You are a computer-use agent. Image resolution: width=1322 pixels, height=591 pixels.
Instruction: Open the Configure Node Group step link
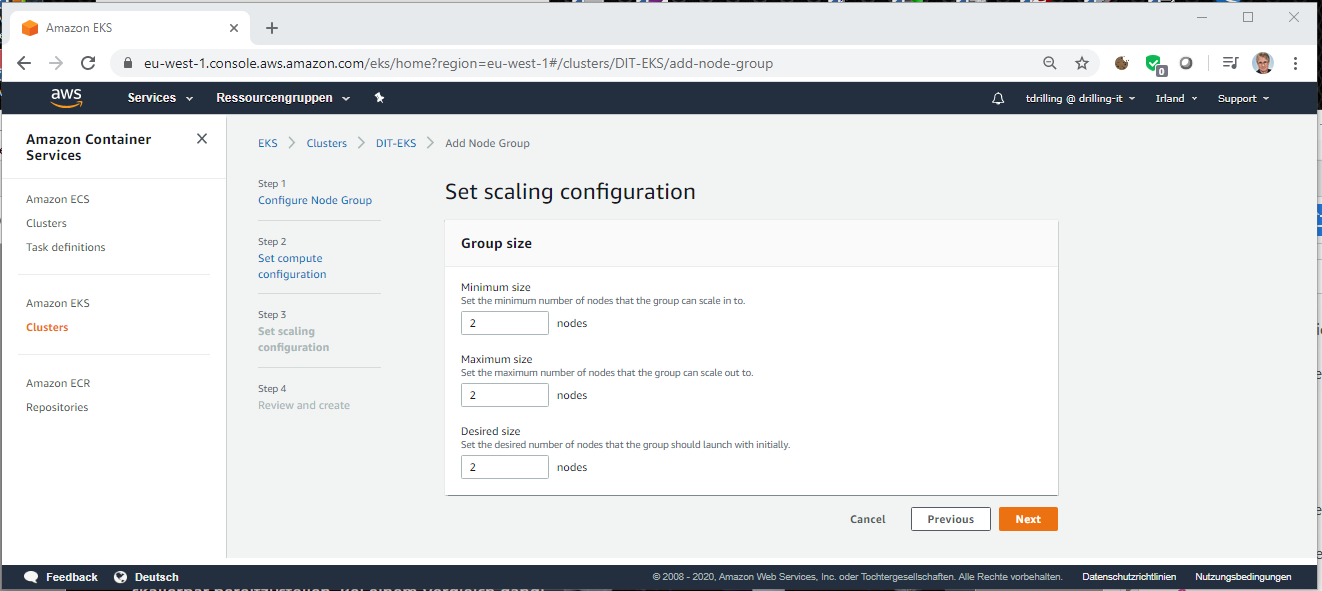[x=315, y=200]
